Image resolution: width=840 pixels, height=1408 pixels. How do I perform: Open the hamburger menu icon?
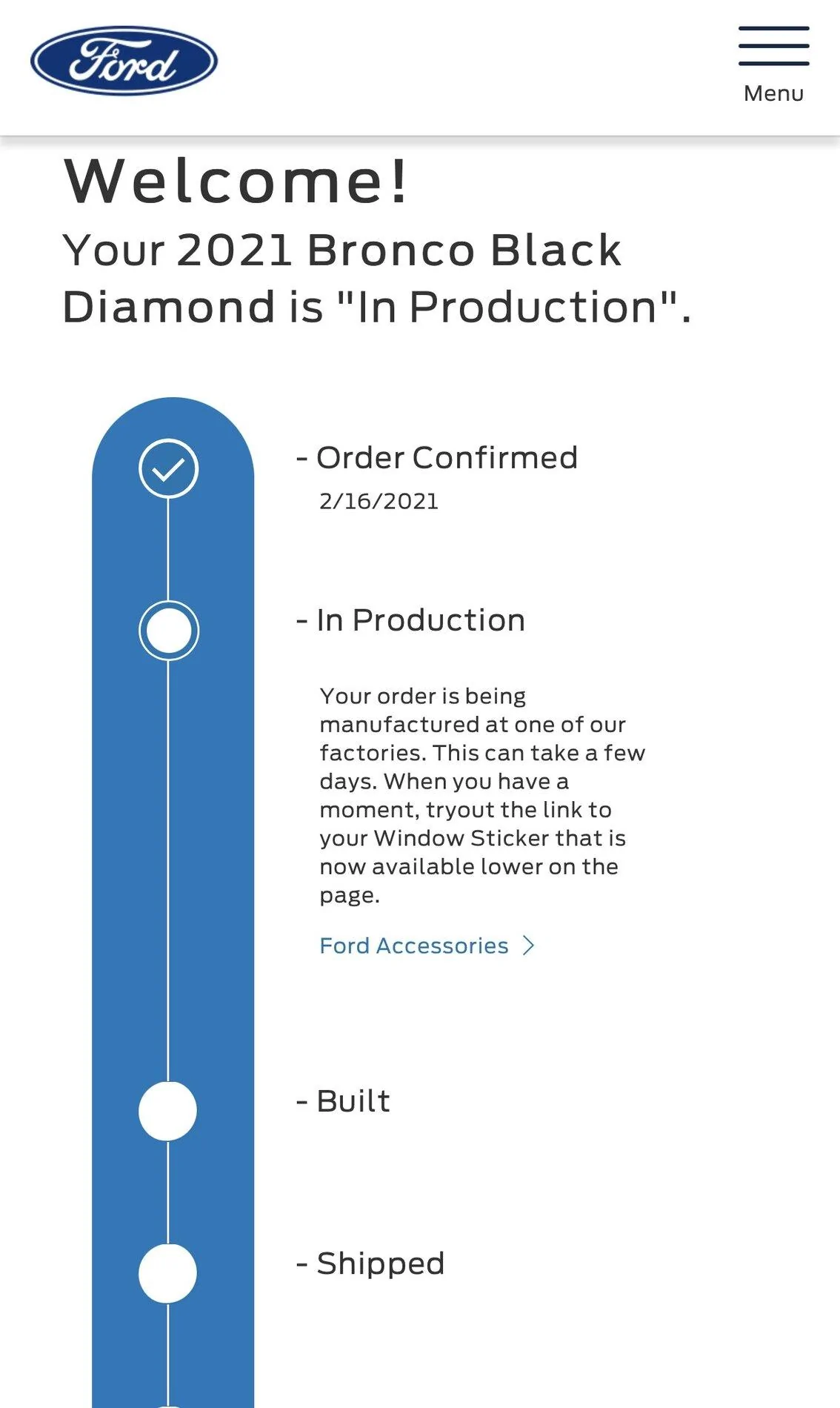pyautogui.click(x=773, y=46)
